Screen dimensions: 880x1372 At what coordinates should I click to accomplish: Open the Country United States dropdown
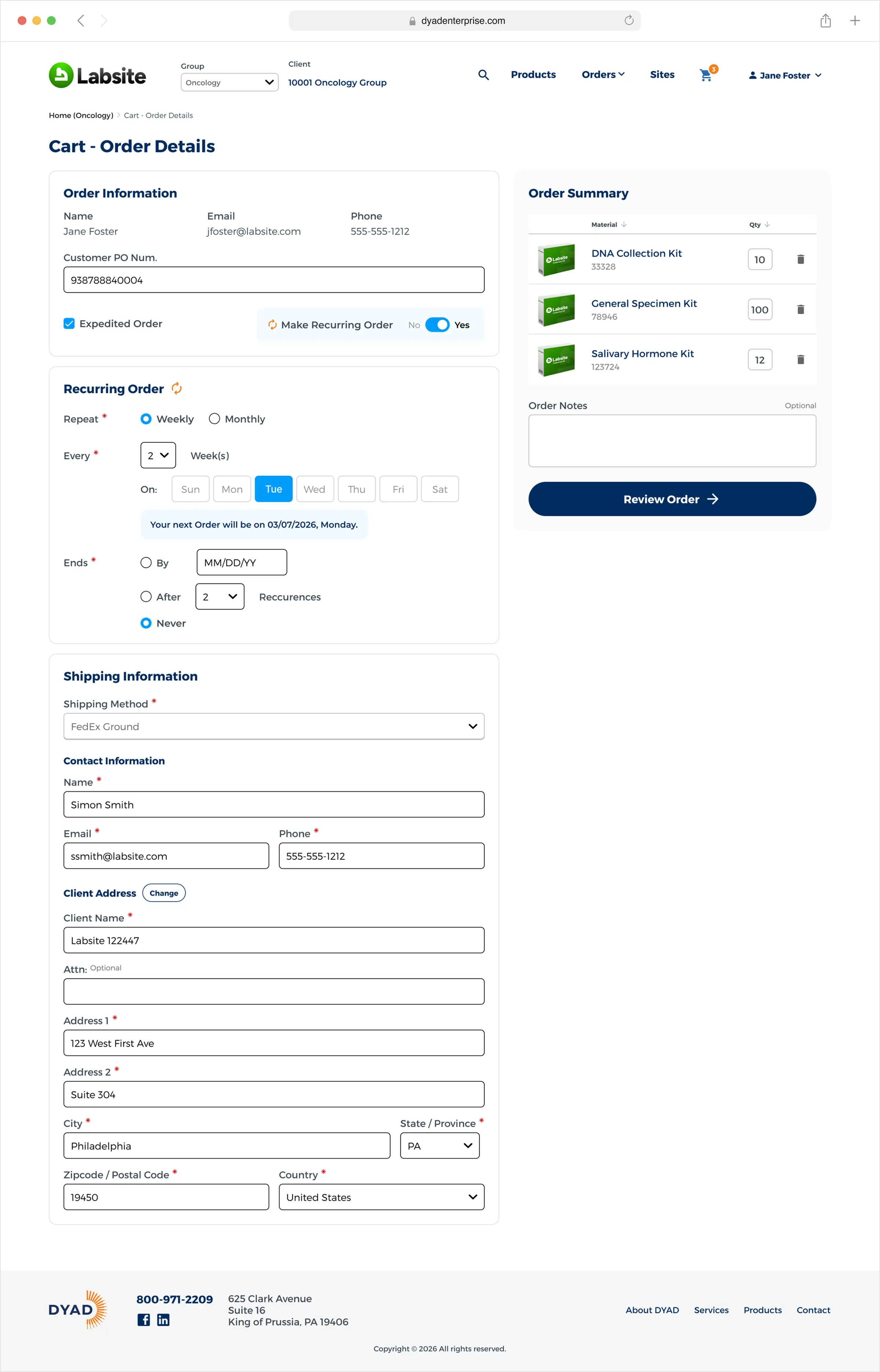tap(381, 1197)
